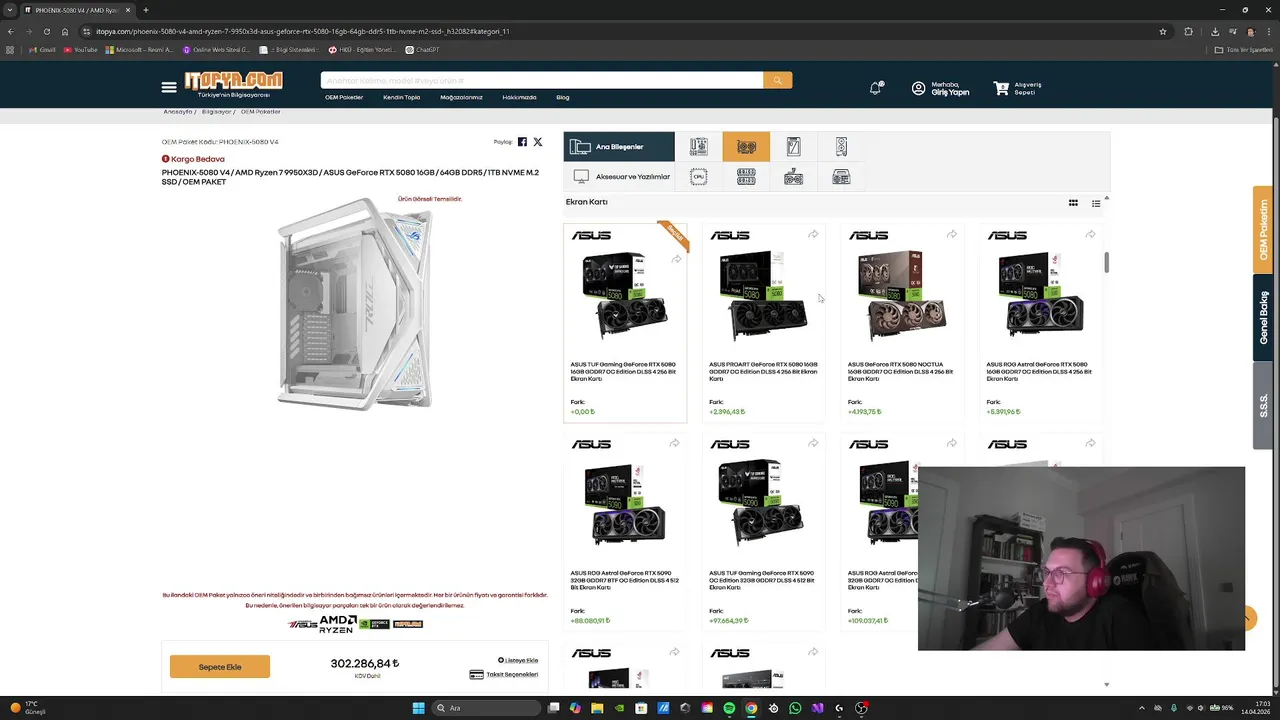Switch to grid view of products
The image size is (1280, 720).
tap(1073, 203)
